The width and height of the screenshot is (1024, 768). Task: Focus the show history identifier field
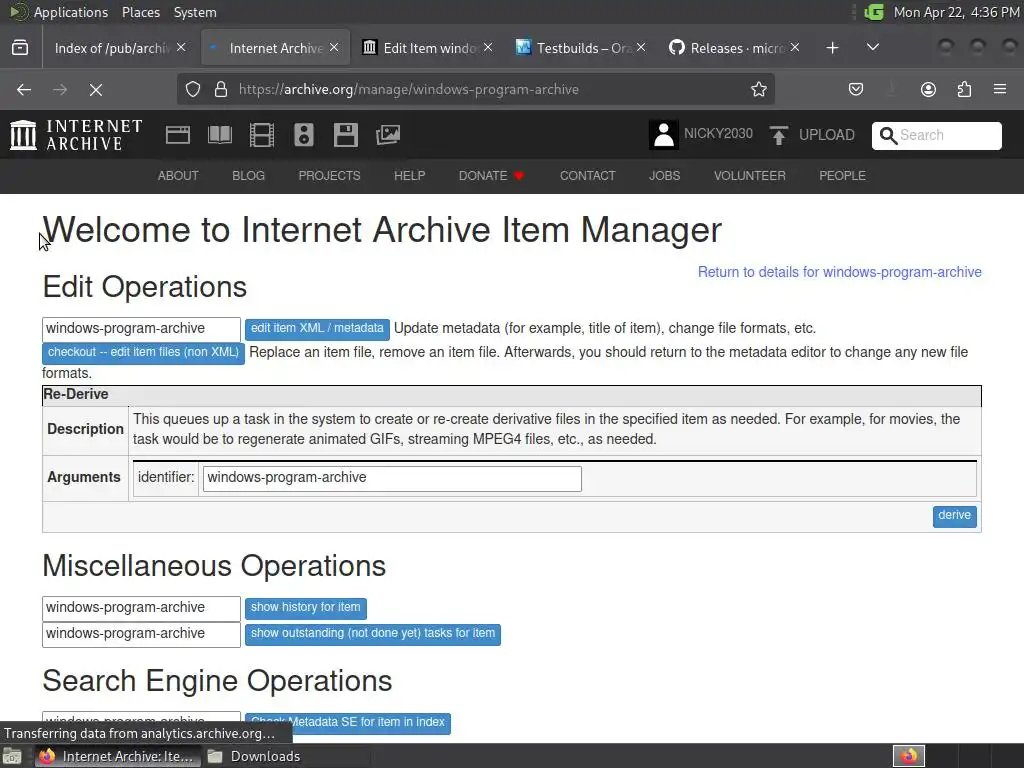coord(141,608)
